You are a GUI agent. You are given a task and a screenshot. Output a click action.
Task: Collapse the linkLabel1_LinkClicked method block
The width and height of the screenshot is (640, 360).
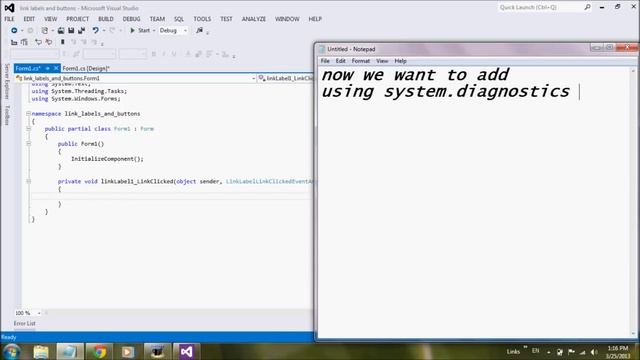pyautogui.click(x=28, y=181)
